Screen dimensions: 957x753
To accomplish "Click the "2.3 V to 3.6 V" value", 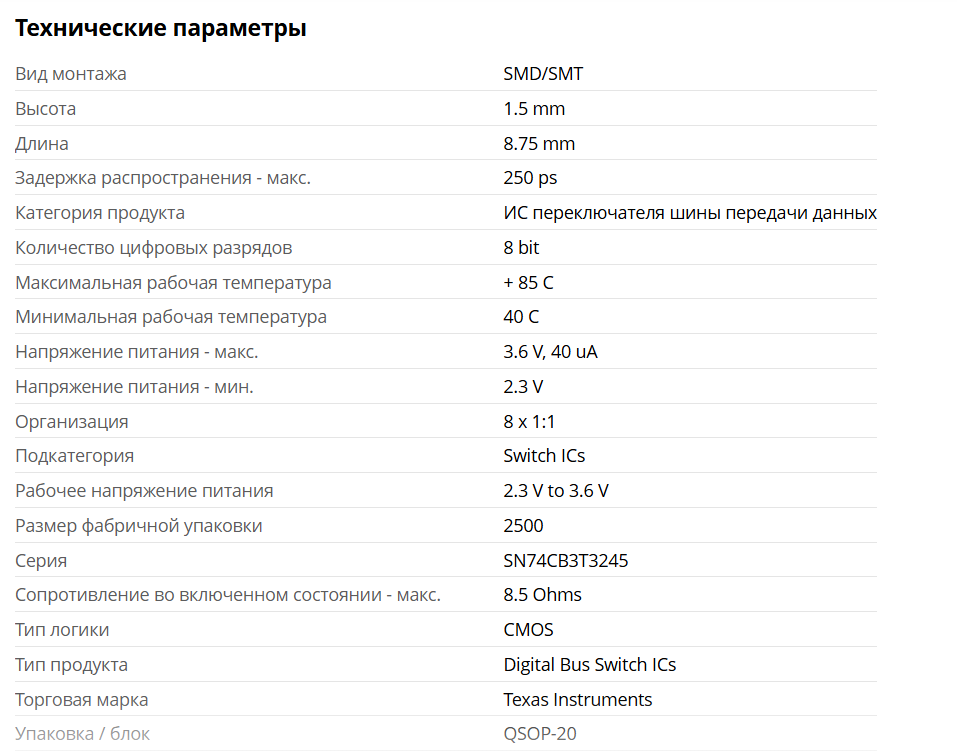I will (556, 491).
